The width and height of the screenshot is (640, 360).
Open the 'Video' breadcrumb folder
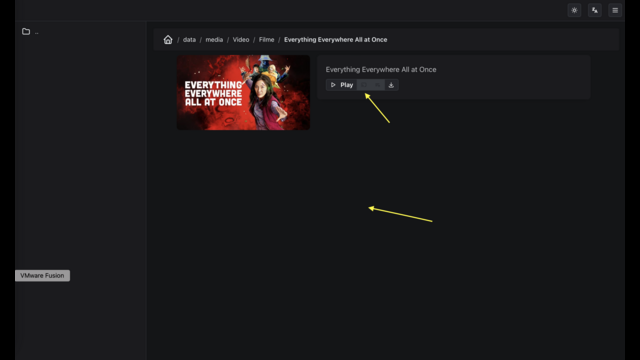click(x=241, y=40)
